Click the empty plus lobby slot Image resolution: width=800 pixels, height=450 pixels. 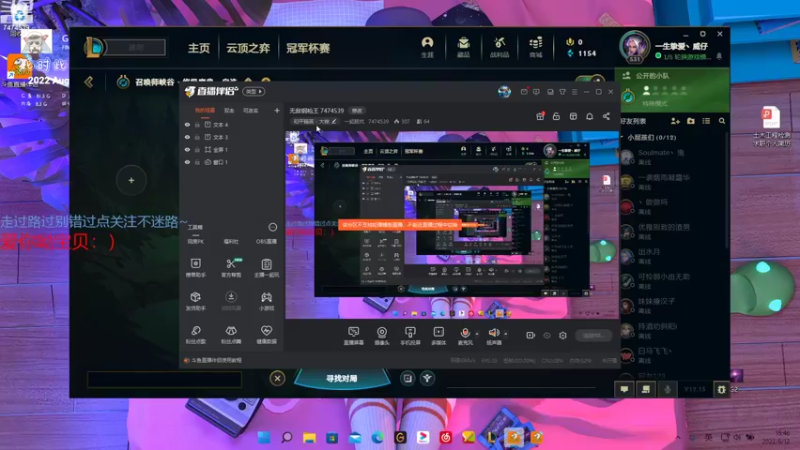tap(131, 180)
